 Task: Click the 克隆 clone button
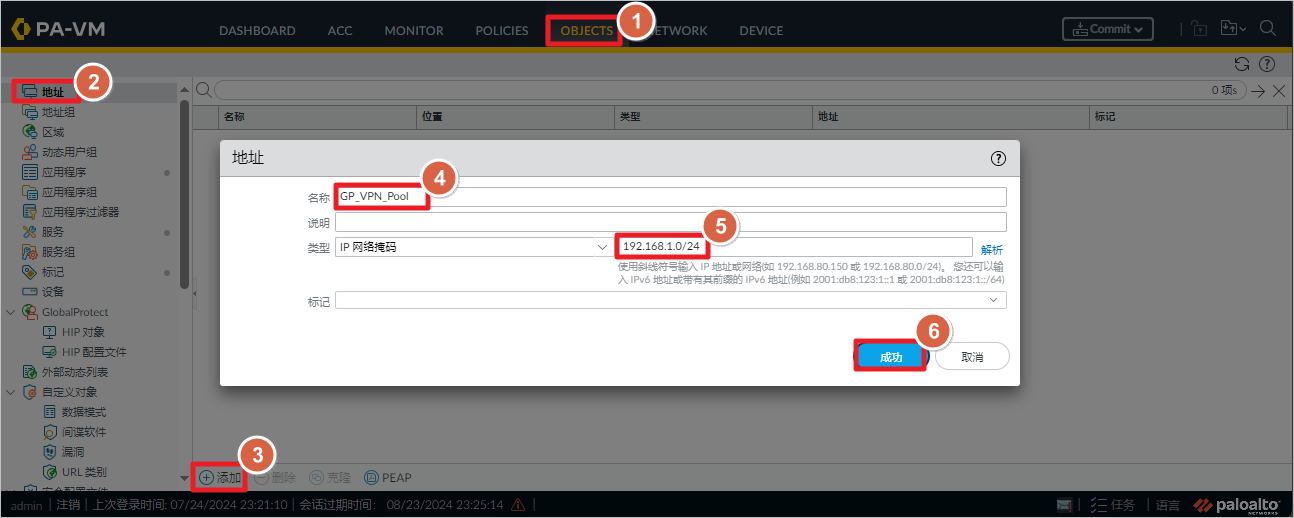coord(331,478)
